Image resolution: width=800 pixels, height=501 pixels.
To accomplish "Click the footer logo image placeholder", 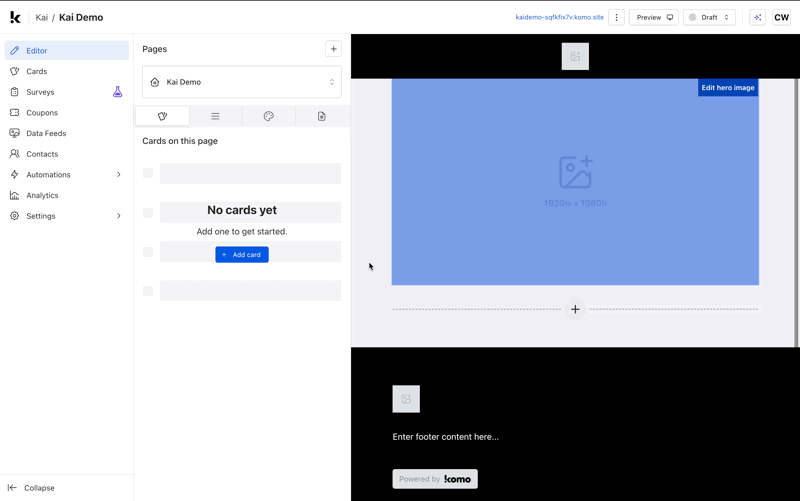I will click(x=406, y=399).
